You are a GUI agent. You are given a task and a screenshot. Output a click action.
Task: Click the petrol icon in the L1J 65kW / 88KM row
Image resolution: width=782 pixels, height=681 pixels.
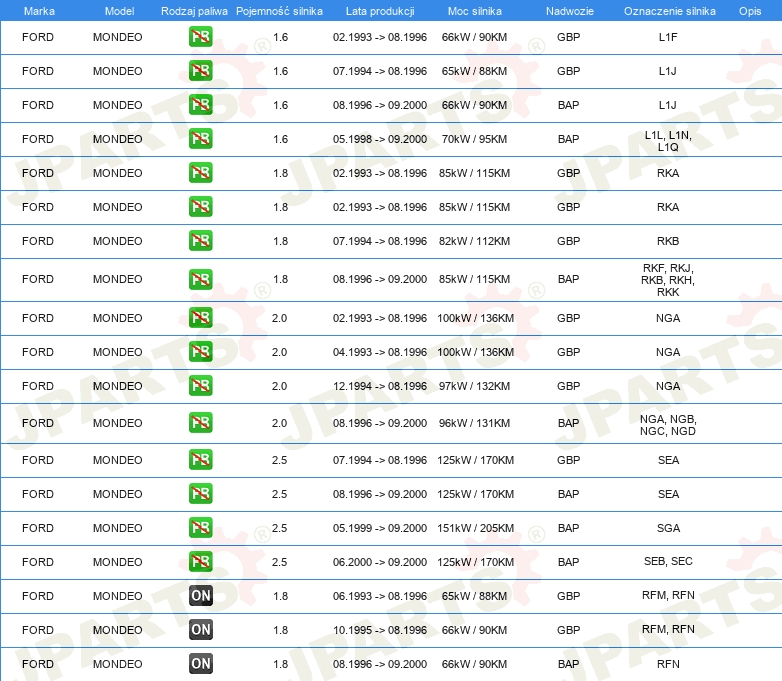[x=200, y=71]
